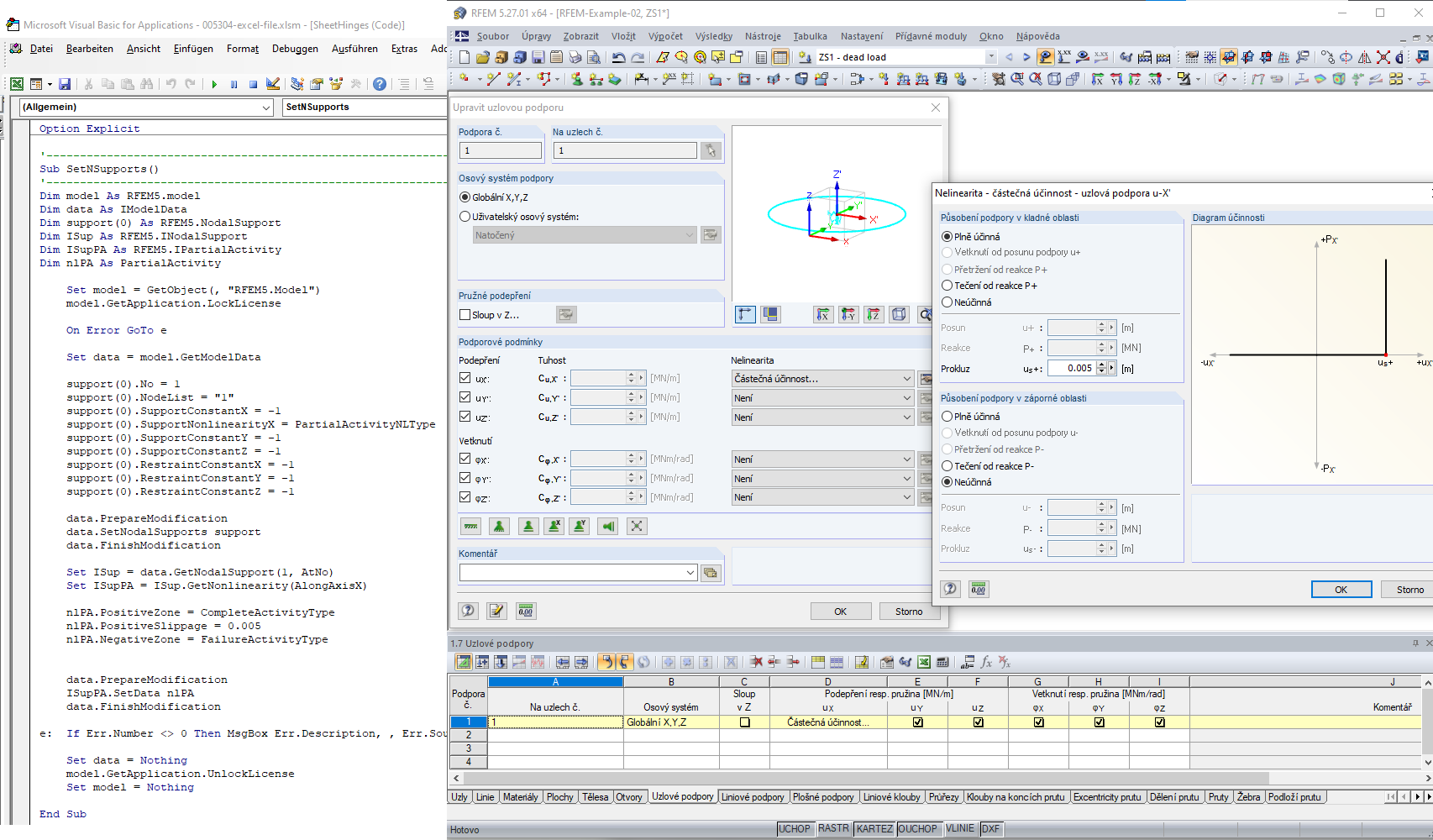Click the units and decimals icon in support dialog
The width and height of the screenshot is (1433, 840).
point(525,612)
